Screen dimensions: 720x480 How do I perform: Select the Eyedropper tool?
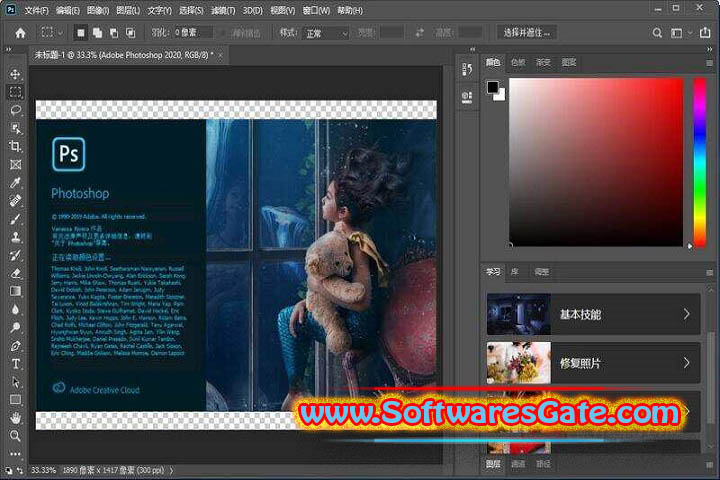pos(15,183)
